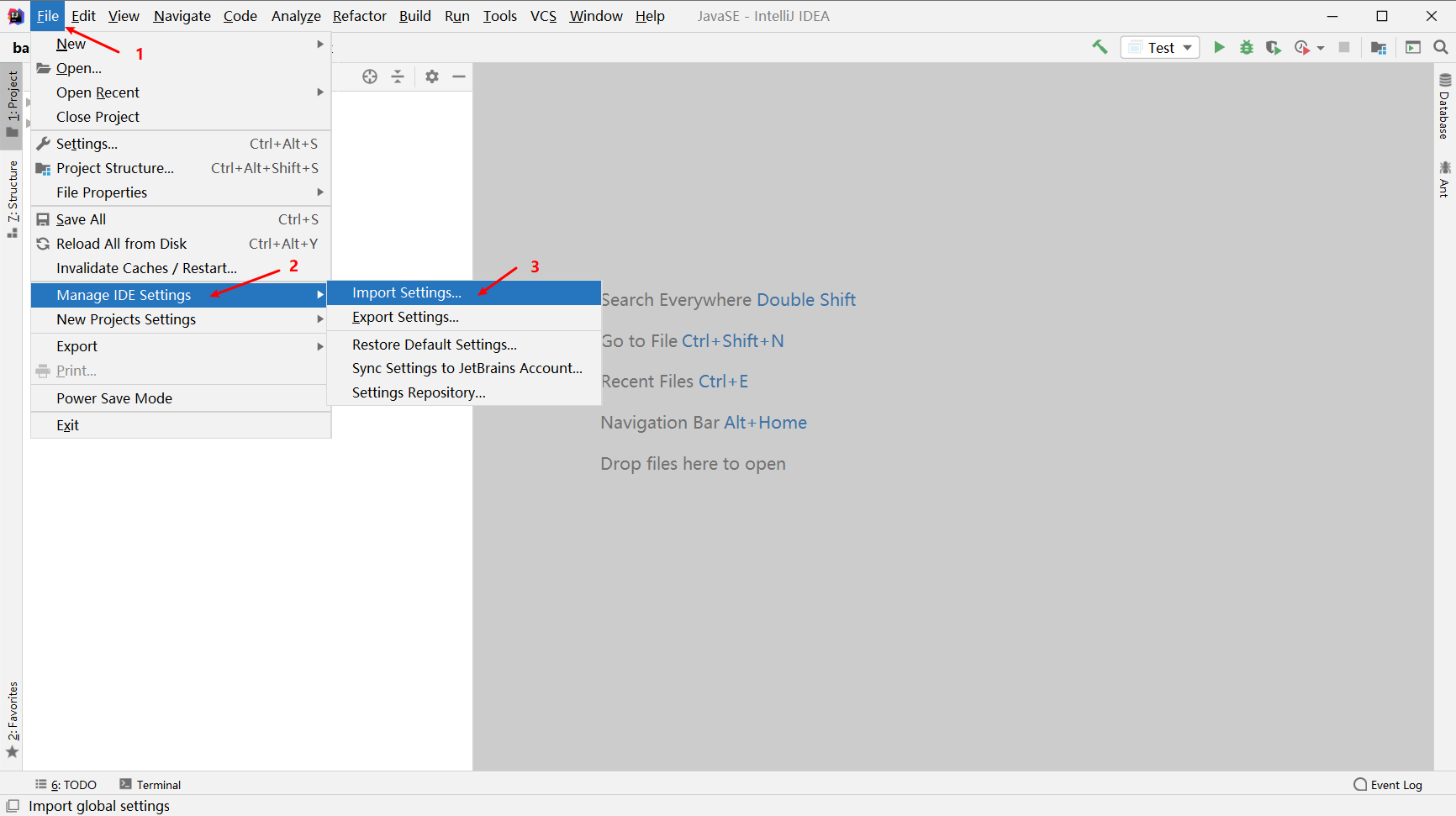The width and height of the screenshot is (1456, 816).
Task: Toggle Power Save Mode
Action: click(181, 398)
